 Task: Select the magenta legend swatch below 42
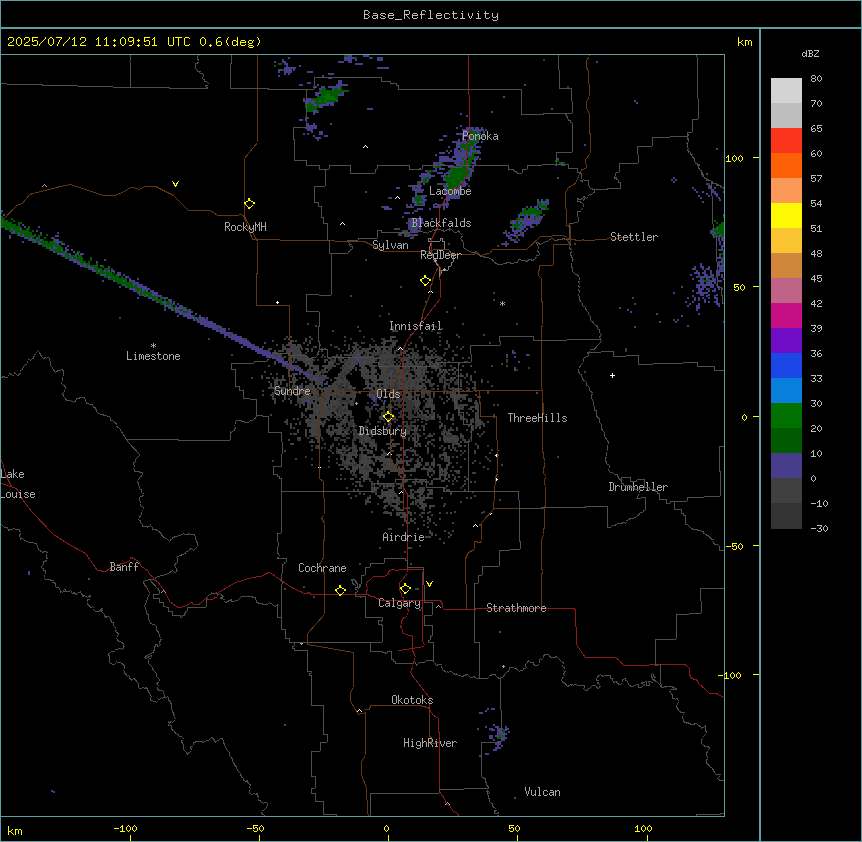tap(786, 315)
